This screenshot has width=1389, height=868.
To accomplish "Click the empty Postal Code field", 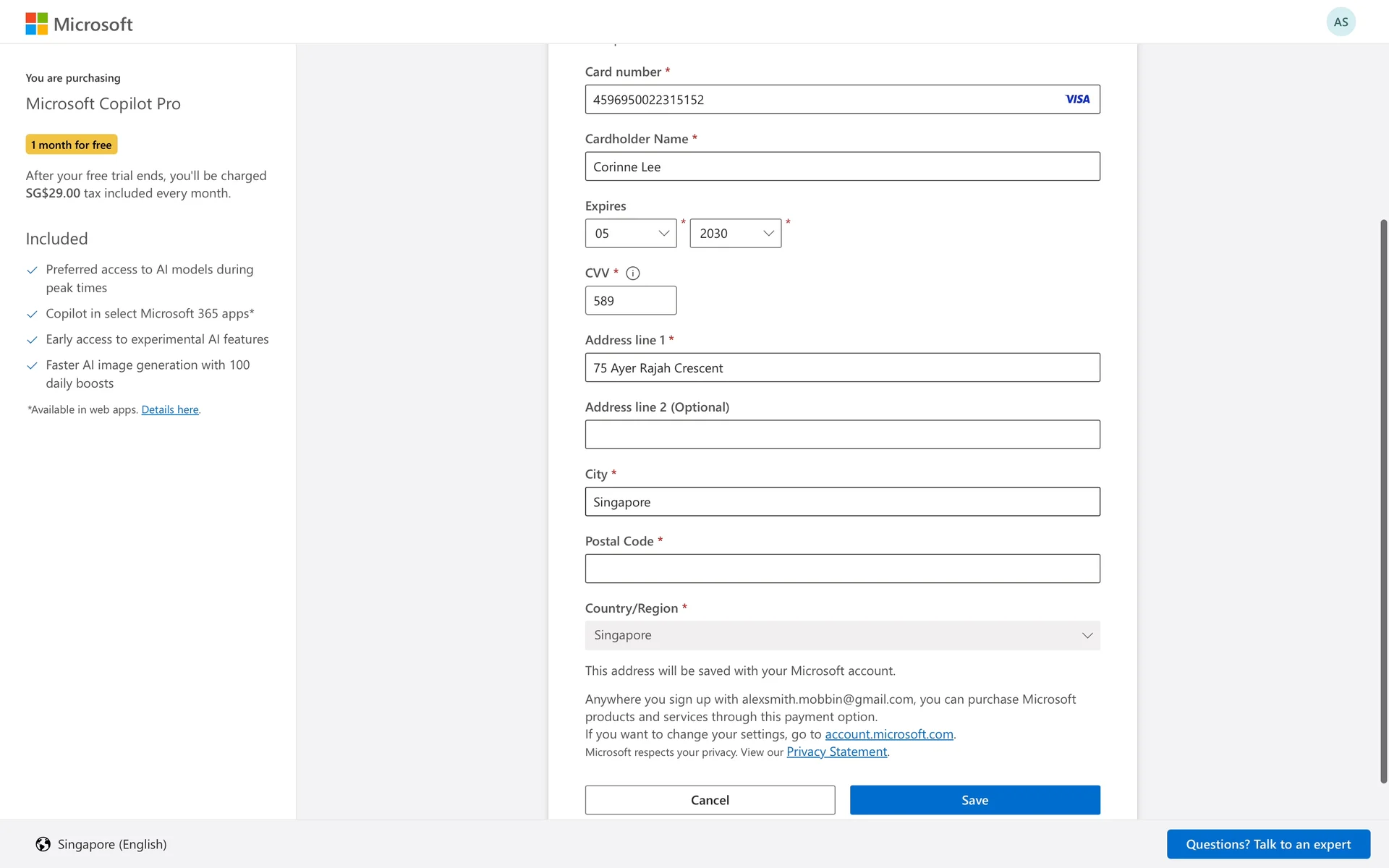I will pos(842,569).
